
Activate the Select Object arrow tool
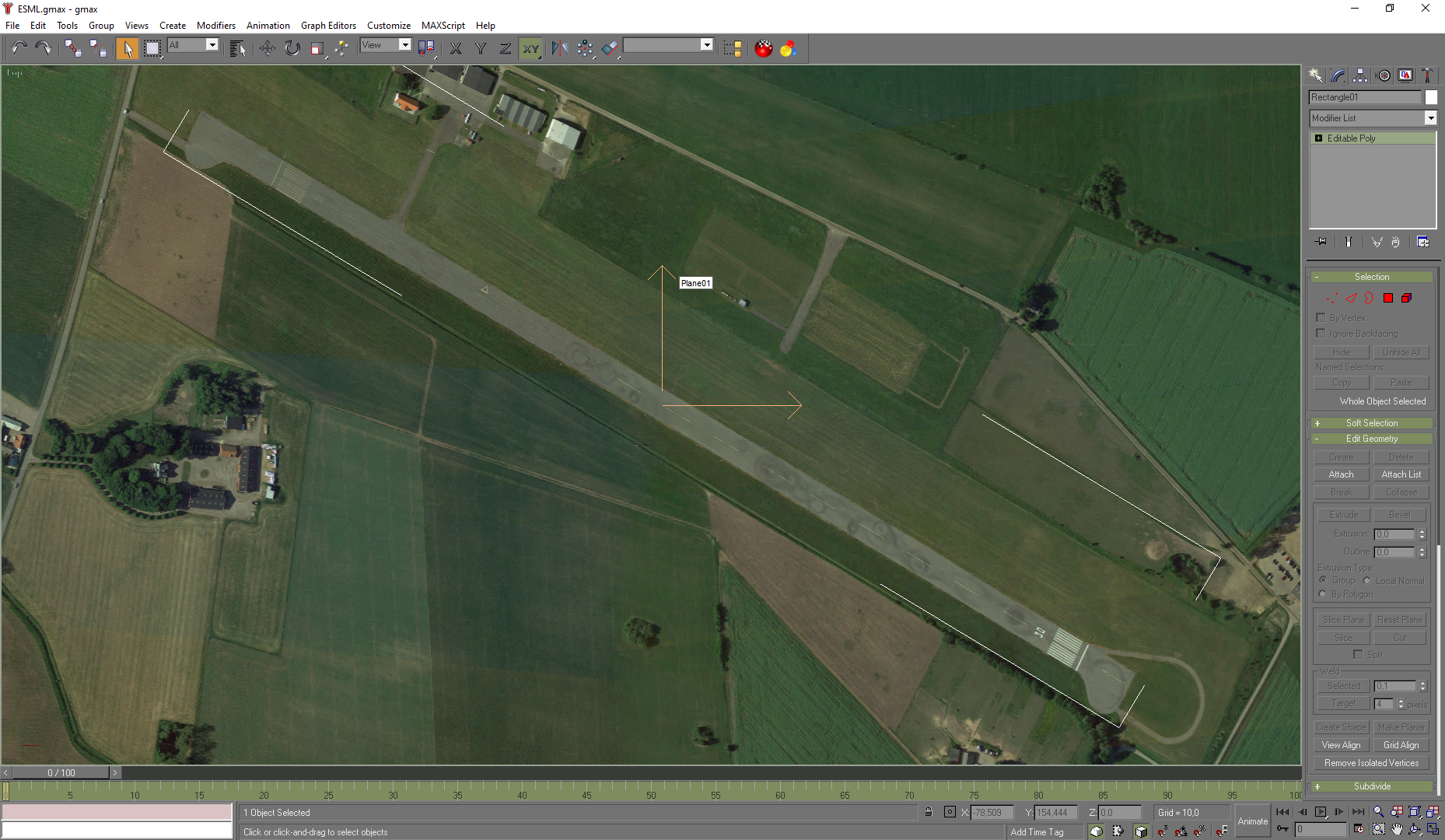click(127, 48)
